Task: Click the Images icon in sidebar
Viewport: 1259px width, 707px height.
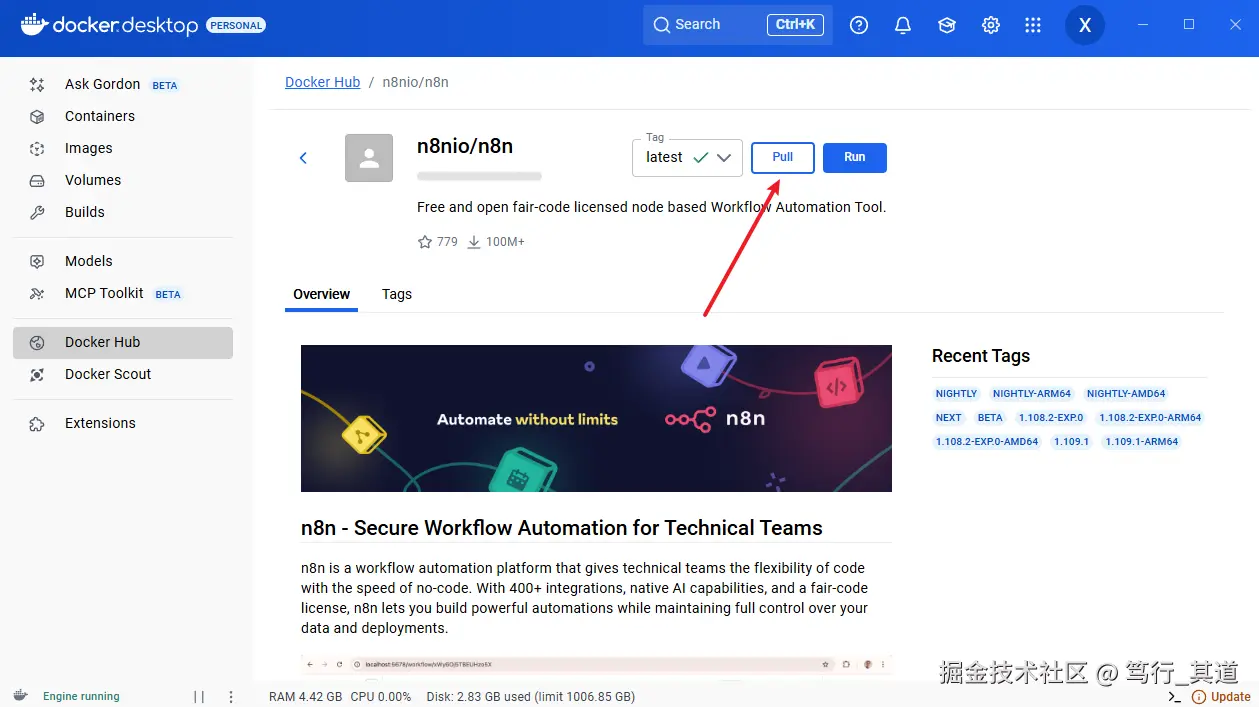Action: 37,148
